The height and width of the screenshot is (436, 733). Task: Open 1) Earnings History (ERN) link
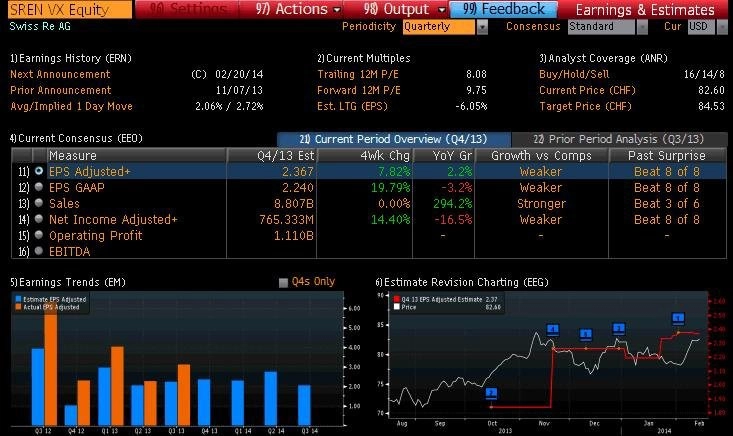tap(71, 58)
